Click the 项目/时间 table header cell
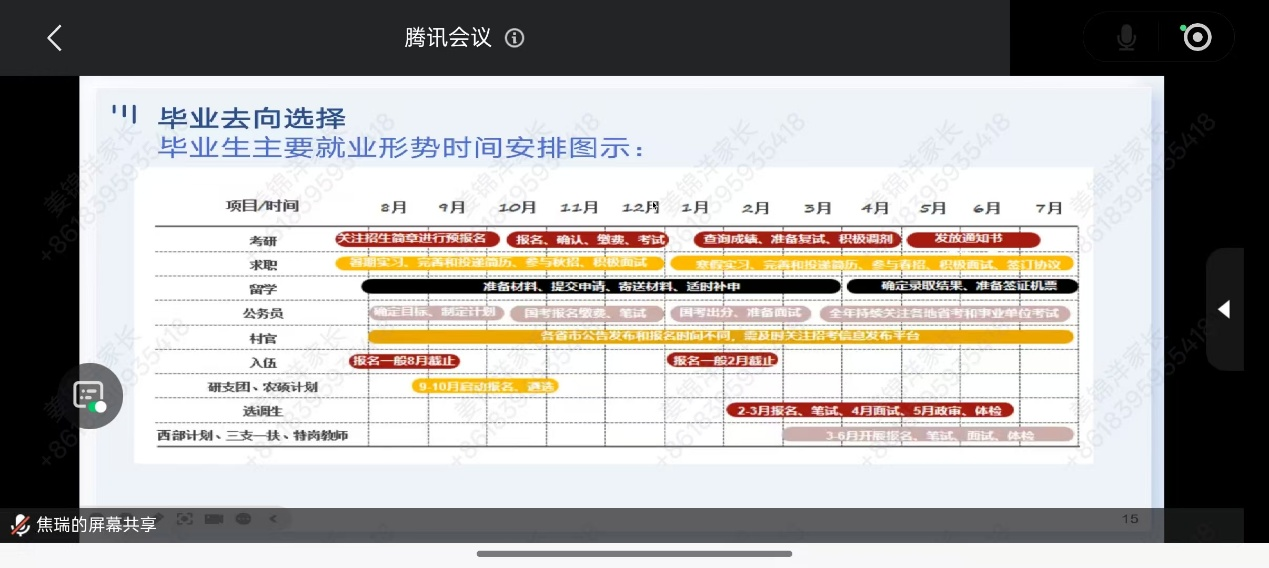The height and width of the screenshot is (568, 1269). [x=263, y=206]
